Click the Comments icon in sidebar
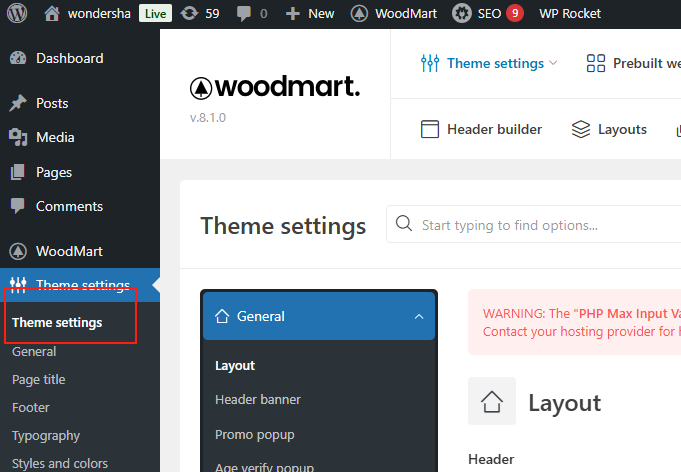The image size is (681, 472). click(x=17, y=206)
